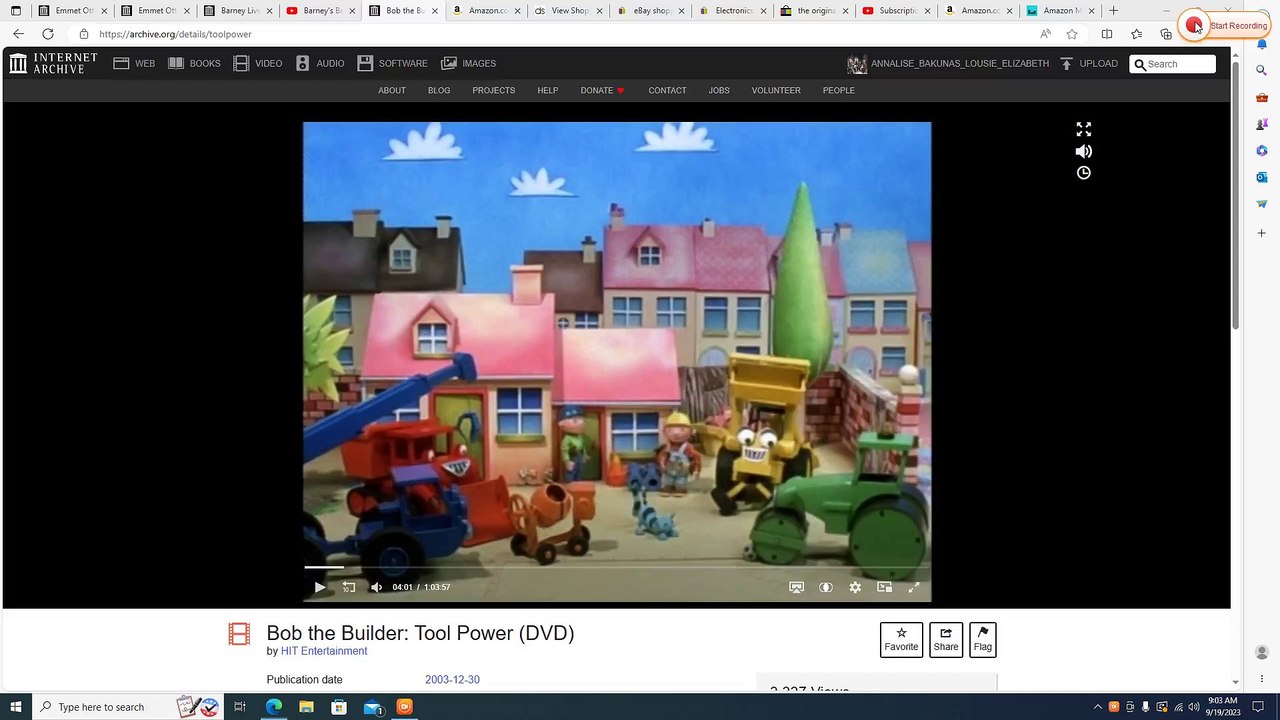The image size is (1280, 720).
Task: Click the taskbar search box
Action: tap(127, 707)
